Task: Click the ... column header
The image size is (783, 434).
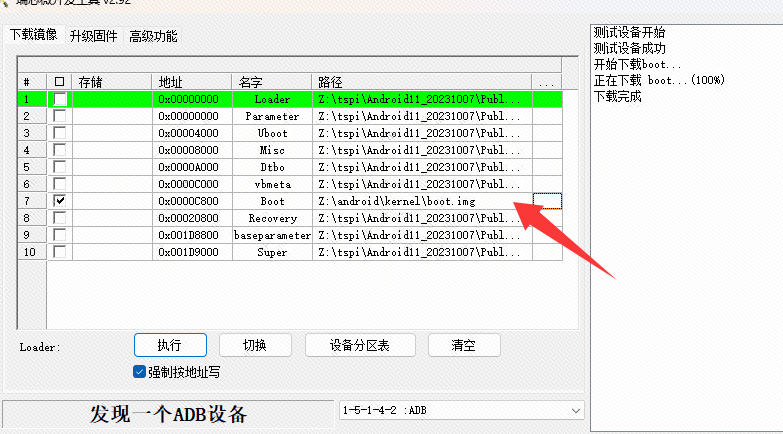Action: [x=546, y=82]
